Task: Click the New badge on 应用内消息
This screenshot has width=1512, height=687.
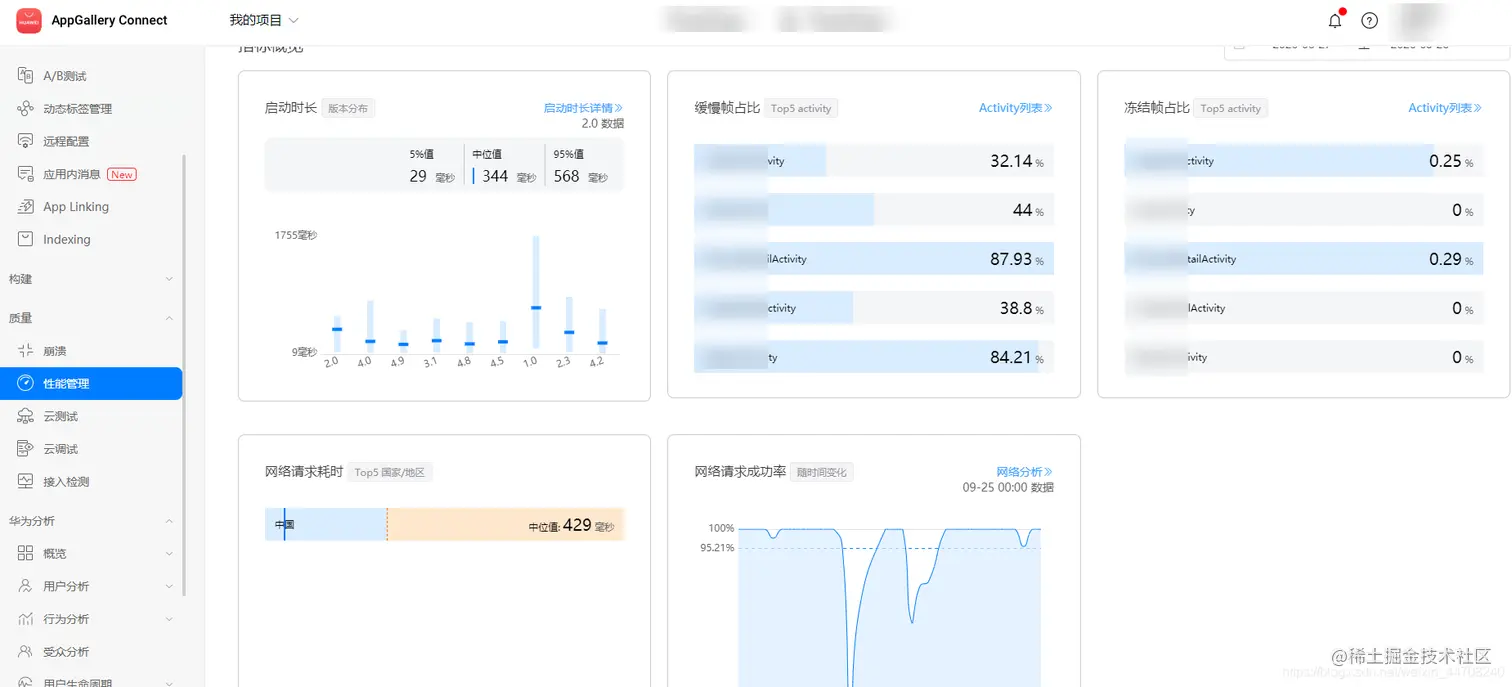Action: click(x=122, y=174)
